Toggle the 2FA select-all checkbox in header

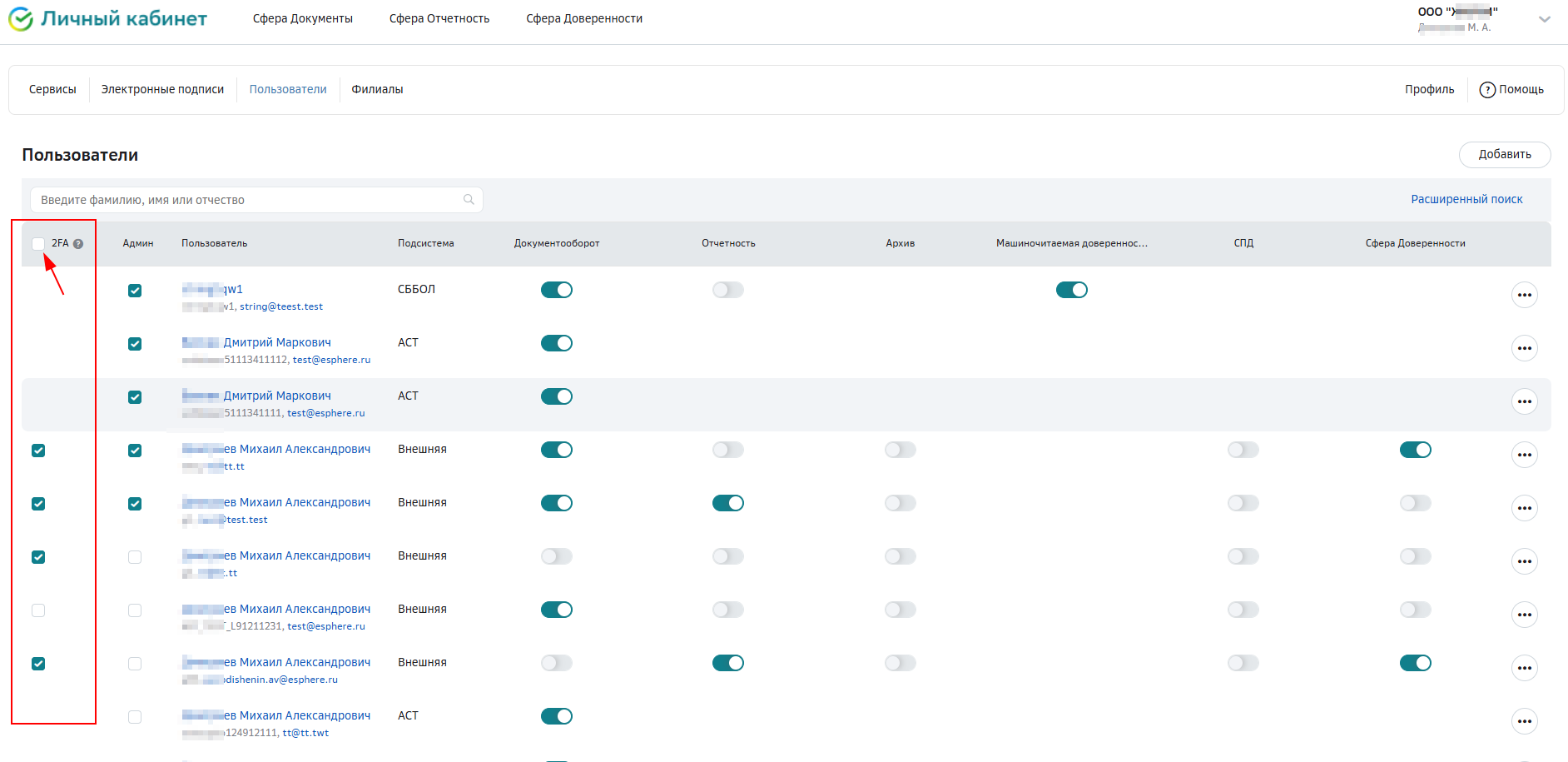(x=38, y=244)
